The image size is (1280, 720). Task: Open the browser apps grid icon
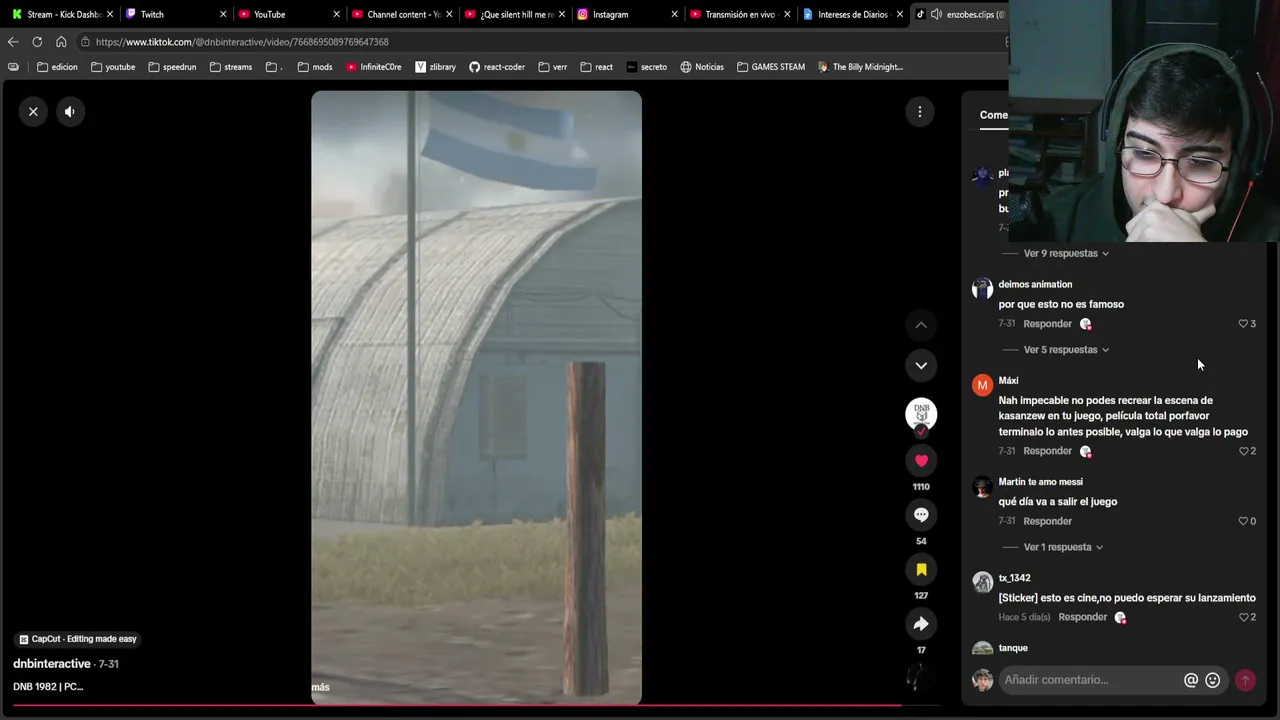(13, 67)
